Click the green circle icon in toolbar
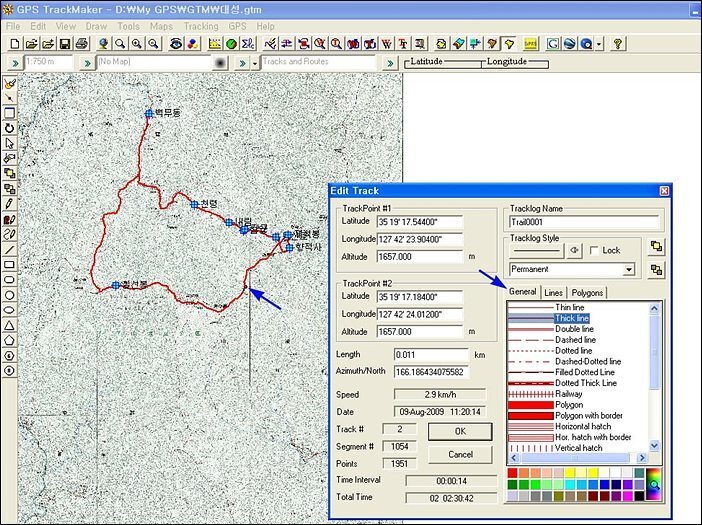 click(231, 44)
